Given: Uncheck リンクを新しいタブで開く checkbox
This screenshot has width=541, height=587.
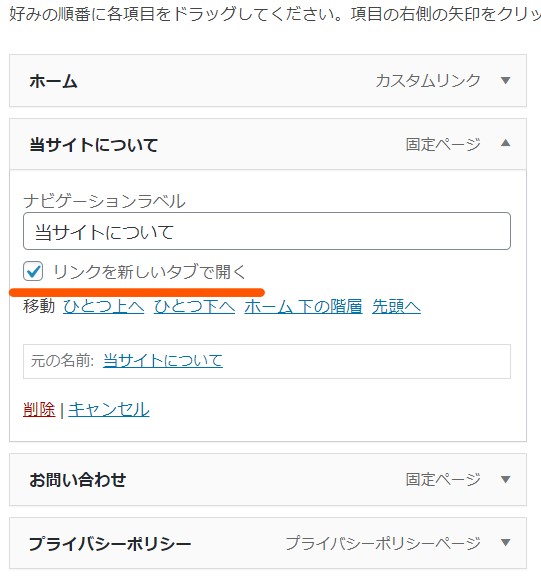Looking at the screenshot, I should (x=33, y=271).
